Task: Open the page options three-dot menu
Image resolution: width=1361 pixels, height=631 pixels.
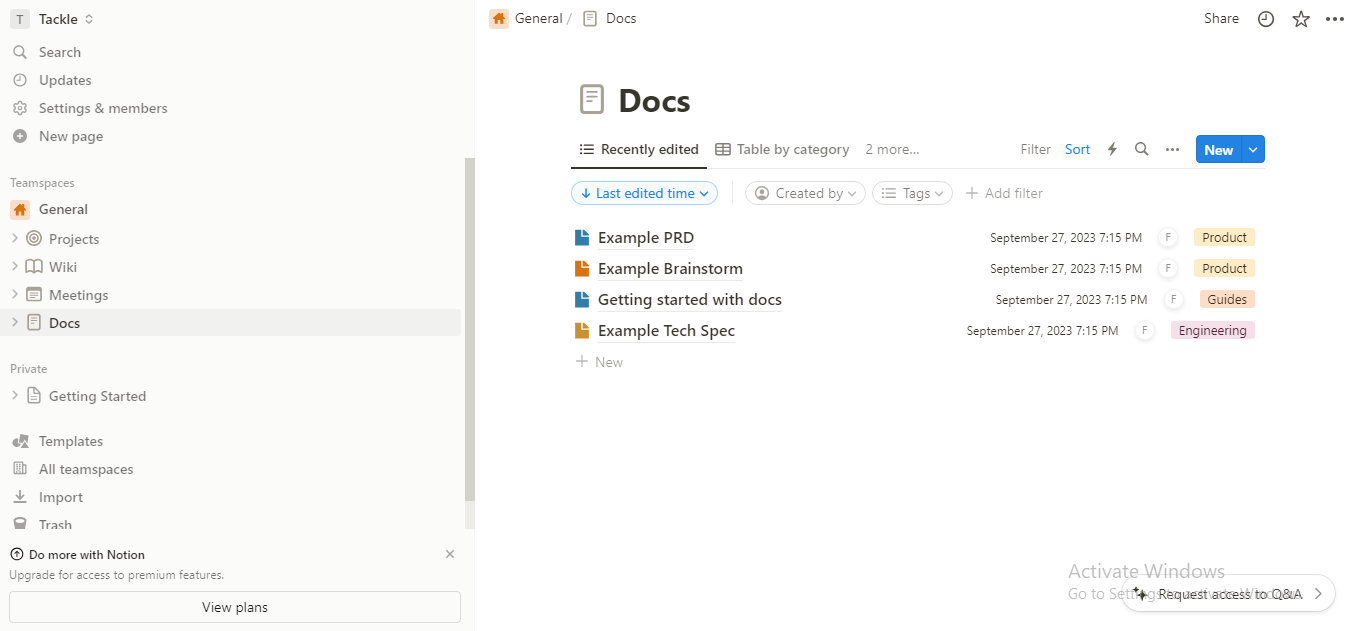Action: (x=1335, y=19)
